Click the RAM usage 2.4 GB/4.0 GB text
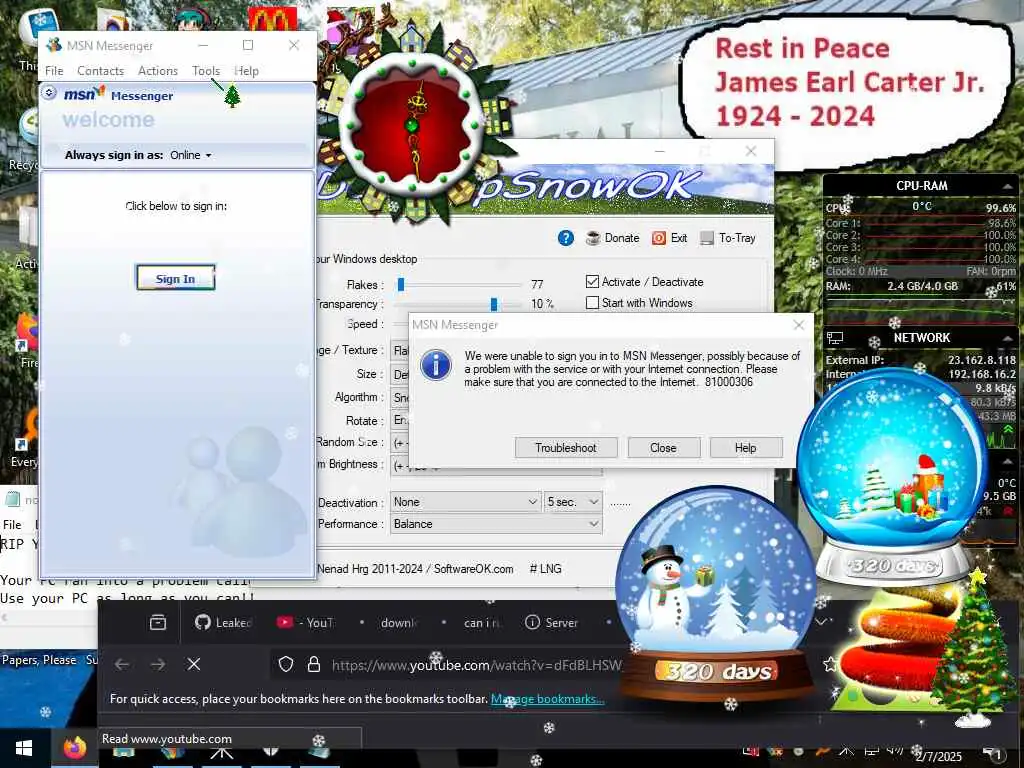1024x768 pixels. click(922, 286)
